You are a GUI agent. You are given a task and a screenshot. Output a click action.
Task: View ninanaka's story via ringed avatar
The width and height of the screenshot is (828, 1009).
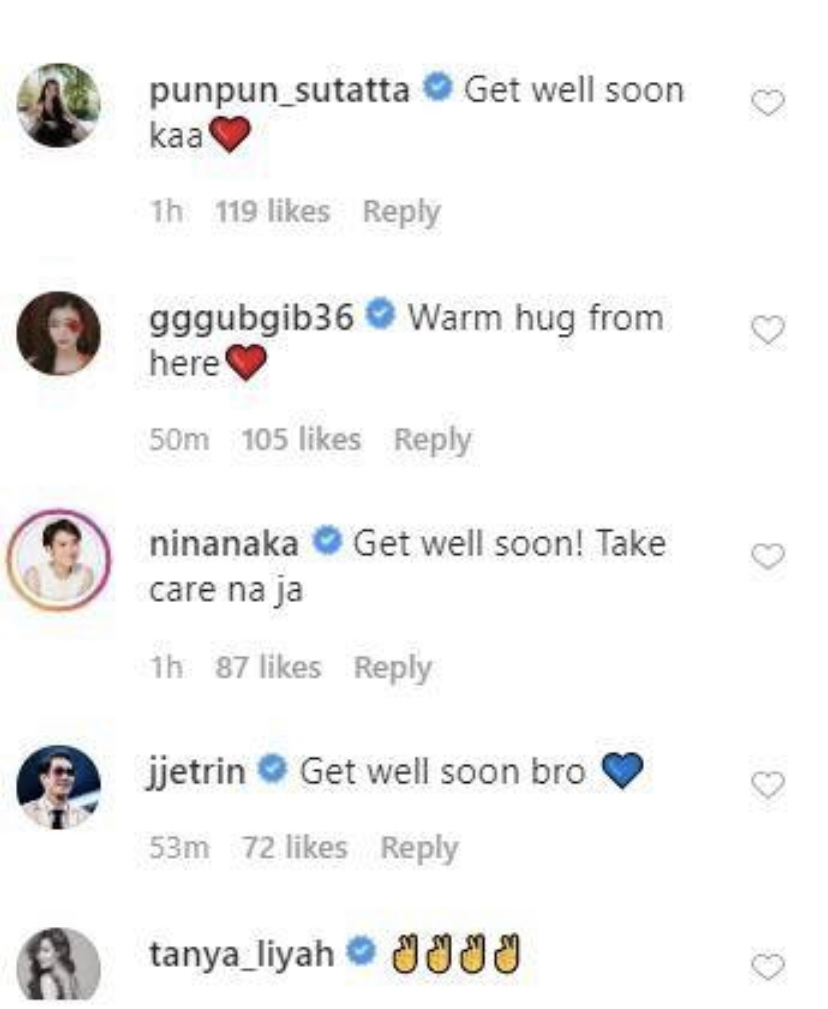coord(59,560)
